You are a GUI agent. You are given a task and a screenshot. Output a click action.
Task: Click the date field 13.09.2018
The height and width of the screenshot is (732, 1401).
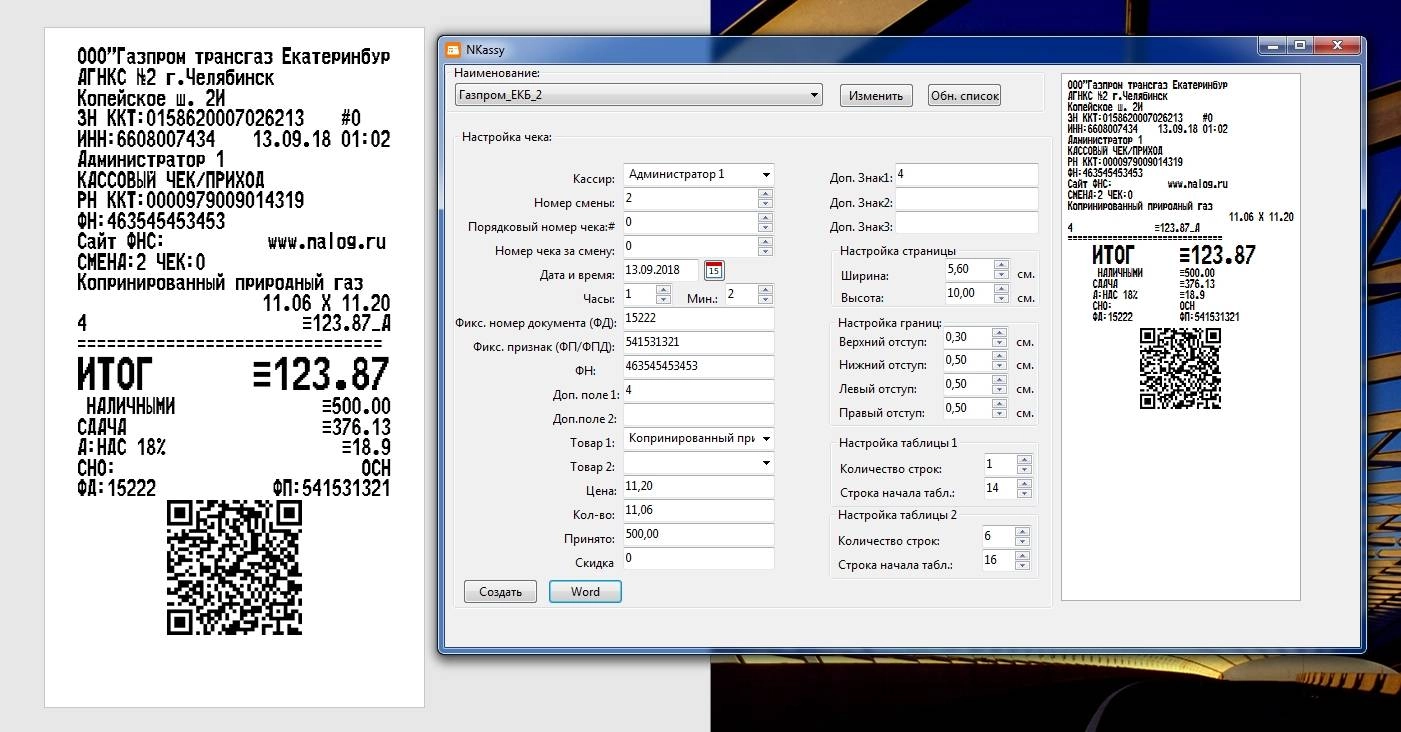click(x=660, y=270)
